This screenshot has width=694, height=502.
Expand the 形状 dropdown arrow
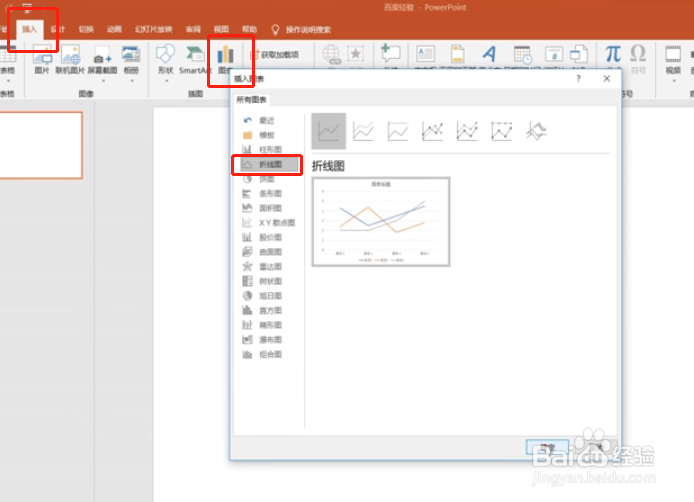(x=166, y=81)
